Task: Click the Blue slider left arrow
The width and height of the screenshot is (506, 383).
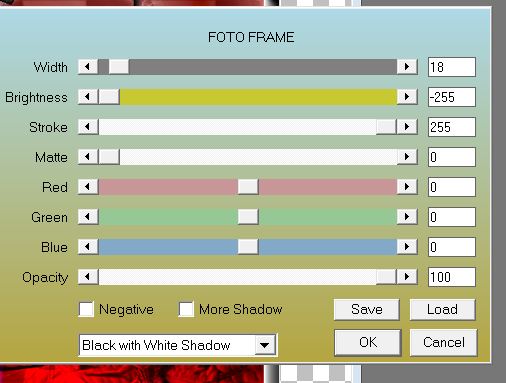Action: (88, 247)
